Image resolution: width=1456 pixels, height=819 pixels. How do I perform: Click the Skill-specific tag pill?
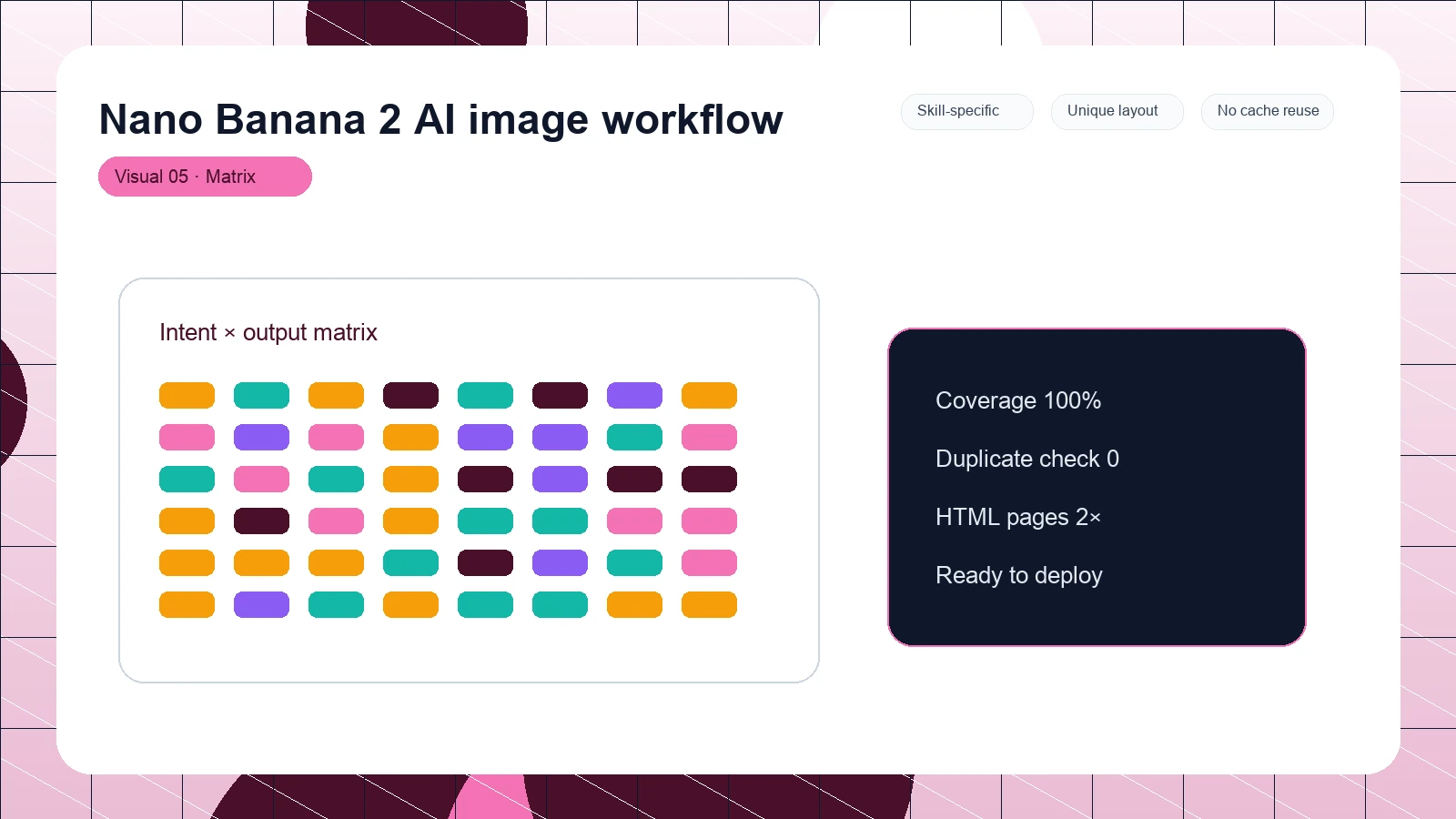(966, 111)
